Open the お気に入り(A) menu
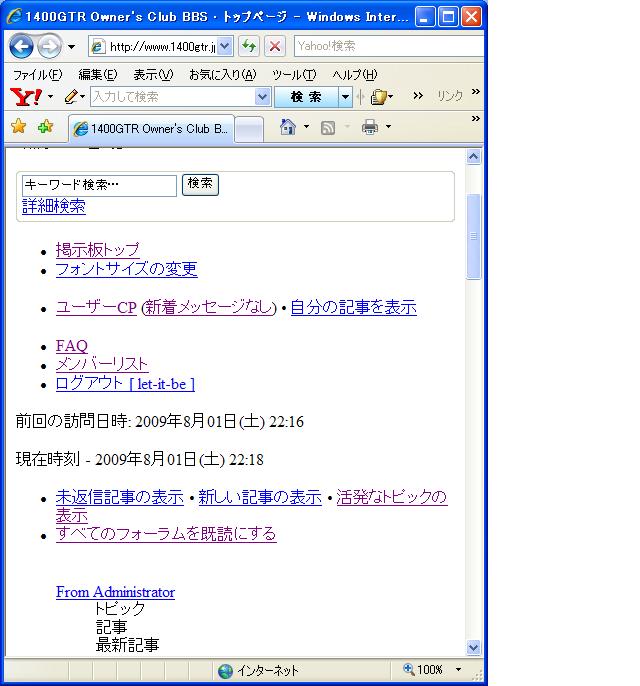This screenshot has height=686, width=640. [x=222, y=75]
